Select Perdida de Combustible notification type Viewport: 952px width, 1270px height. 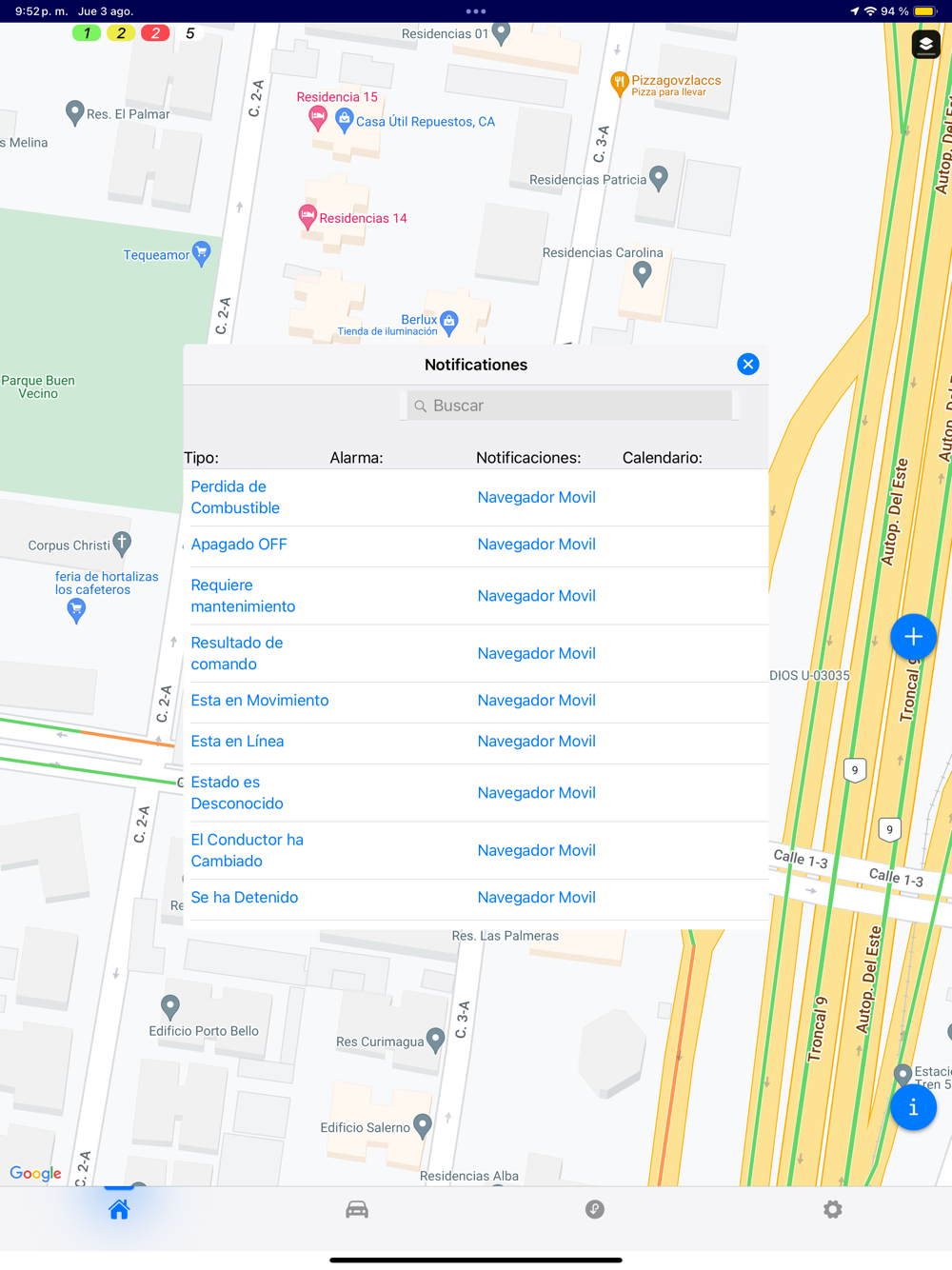[x=235, y=497]
